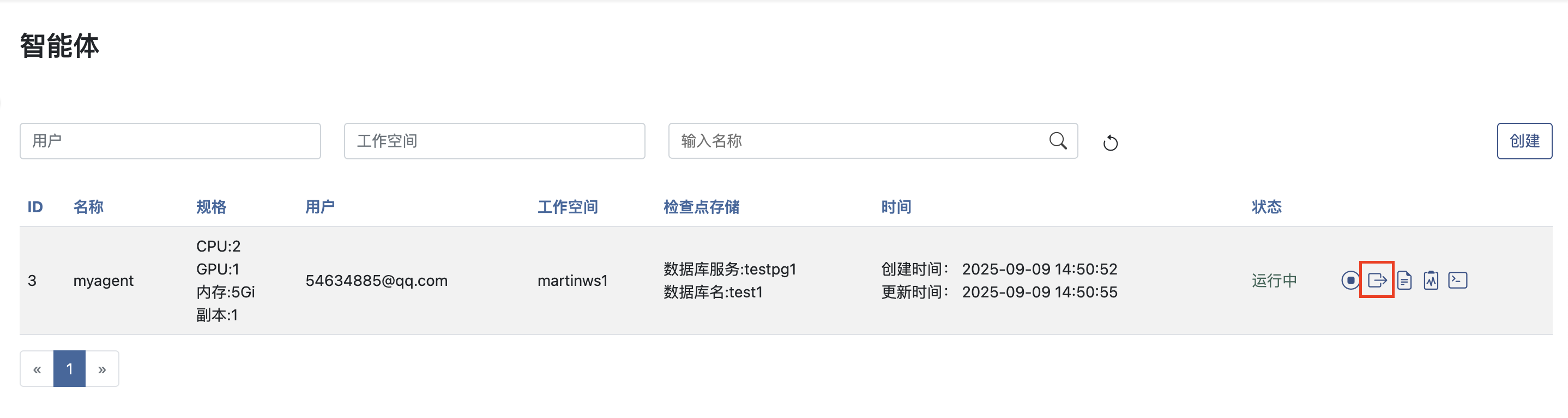Click the export arrow icon for myagent

[1377, 280]
